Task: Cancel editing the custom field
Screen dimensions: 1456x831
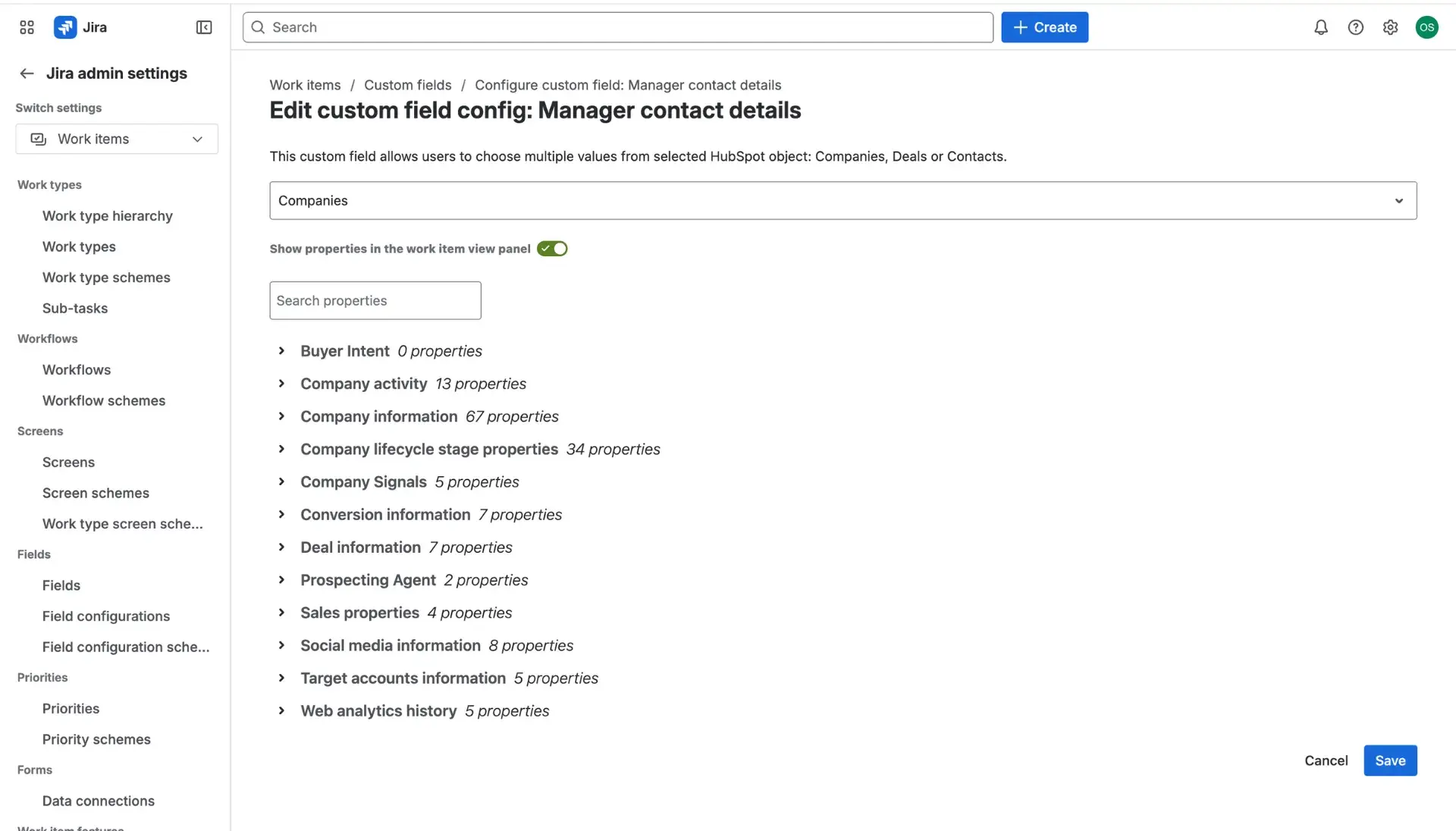Action: click(1326, 760)
